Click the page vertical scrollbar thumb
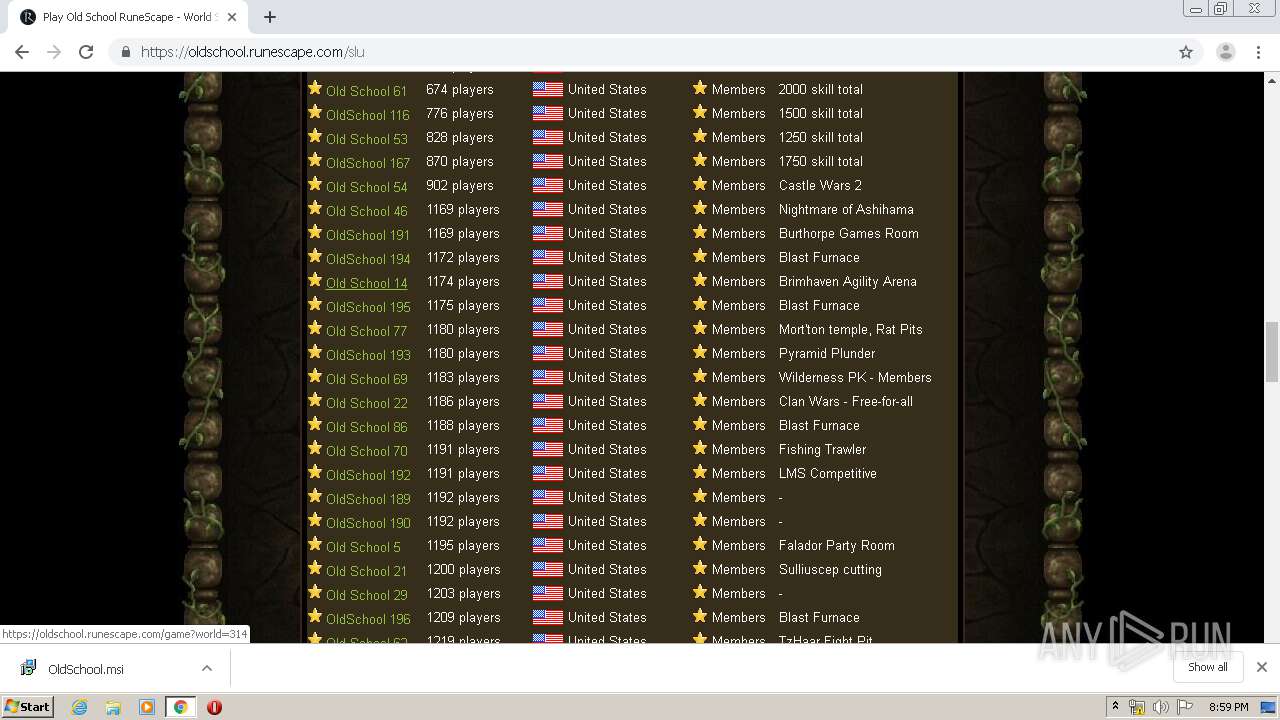Image resolution: width=1280 pixels, height=720 pixels. pos(1272,352)
